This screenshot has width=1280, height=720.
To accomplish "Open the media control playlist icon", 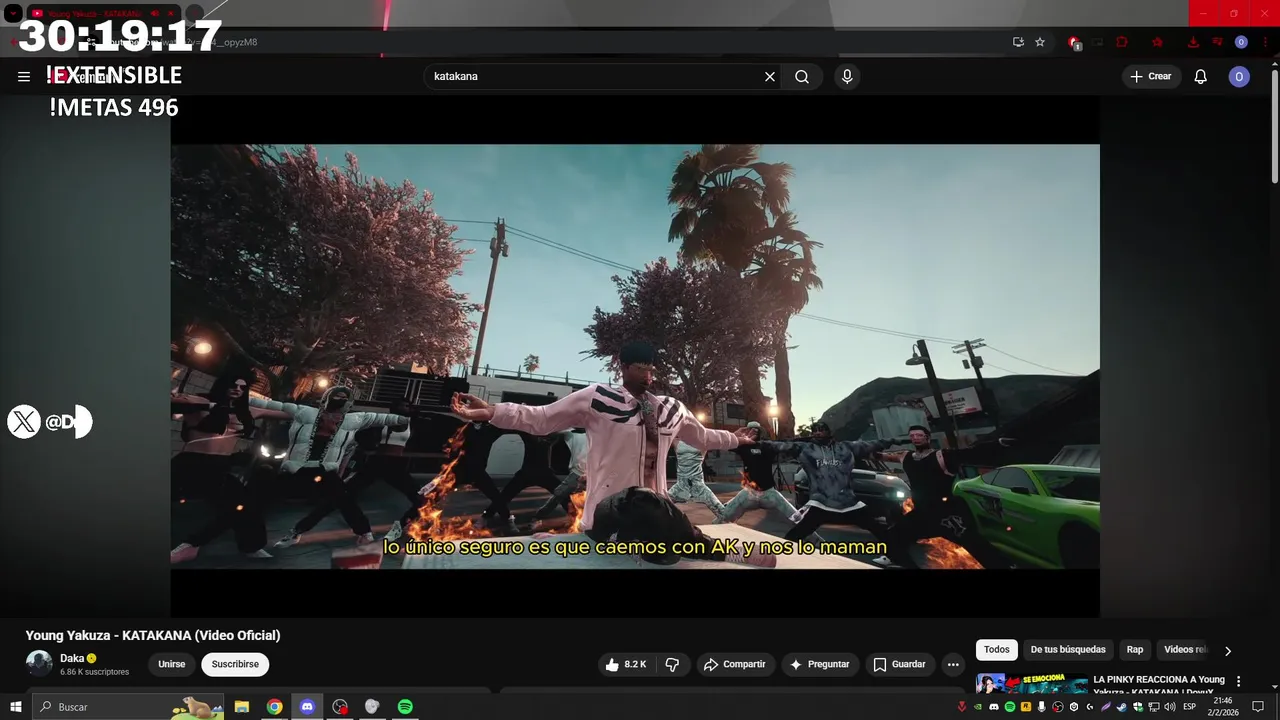I will pyautogui.click(x=1217, y=42).
